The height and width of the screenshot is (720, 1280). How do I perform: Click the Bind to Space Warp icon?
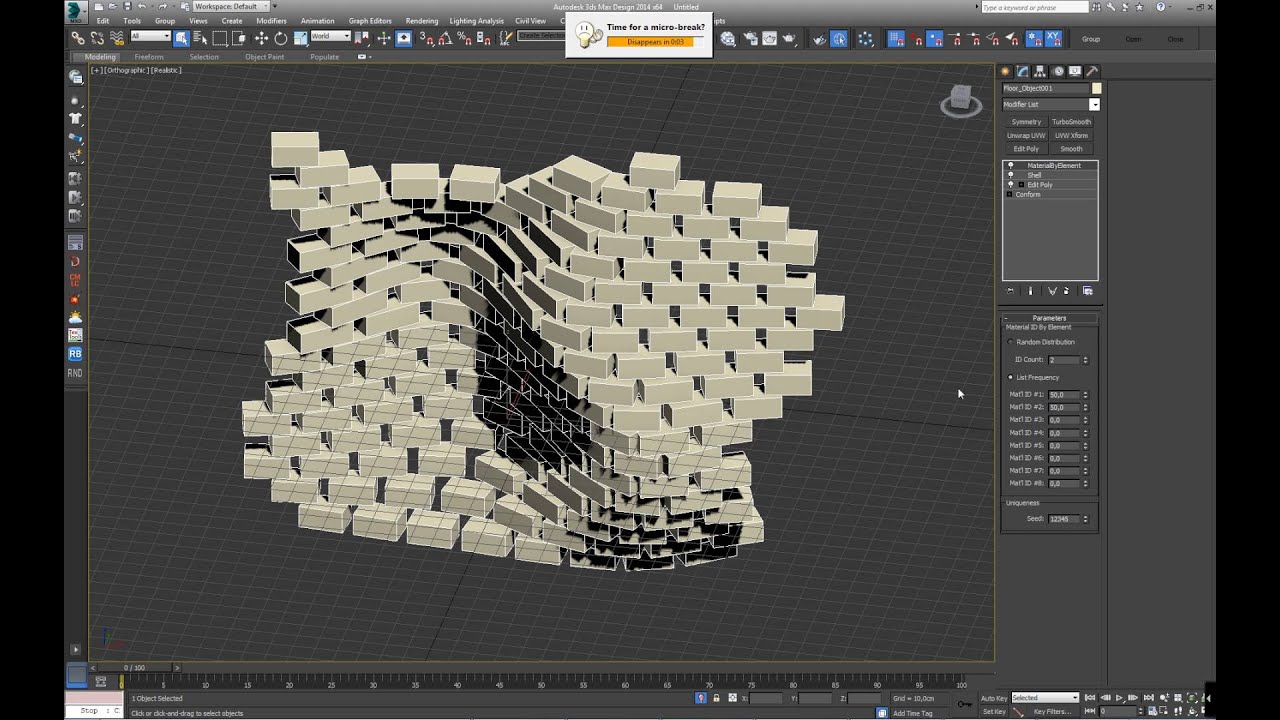(x=116, y=38)
